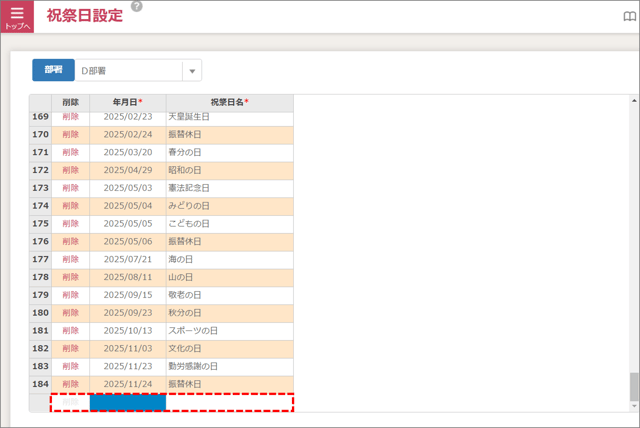Delete row 169 天皇誕生日
The image size is (640, 428).
click(70, 117)
